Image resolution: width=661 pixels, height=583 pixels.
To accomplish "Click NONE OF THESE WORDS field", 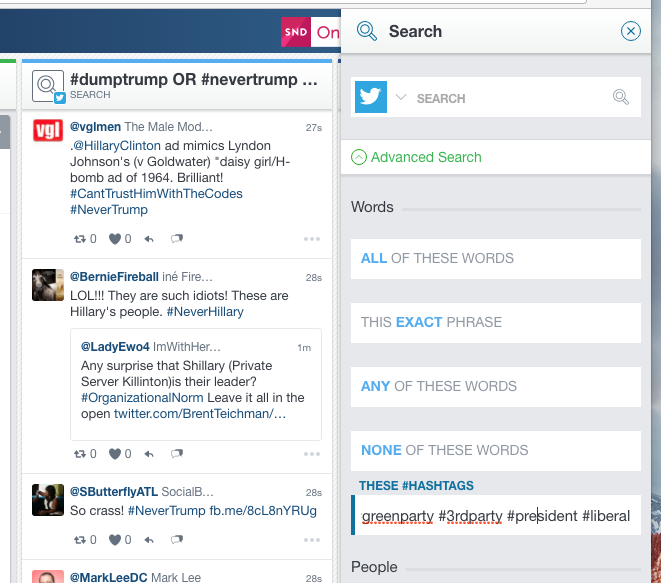I will point(496,451).
